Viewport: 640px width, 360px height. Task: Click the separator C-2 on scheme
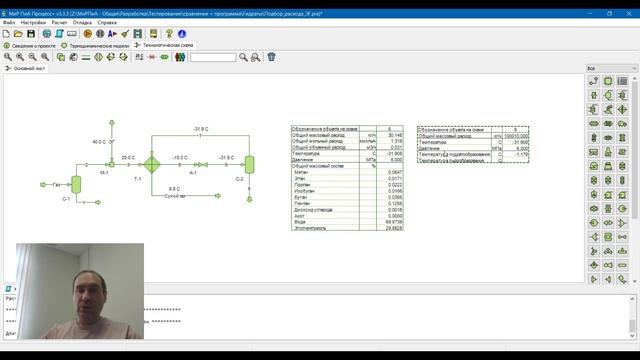pyautogui.click(x=249, y=164)
